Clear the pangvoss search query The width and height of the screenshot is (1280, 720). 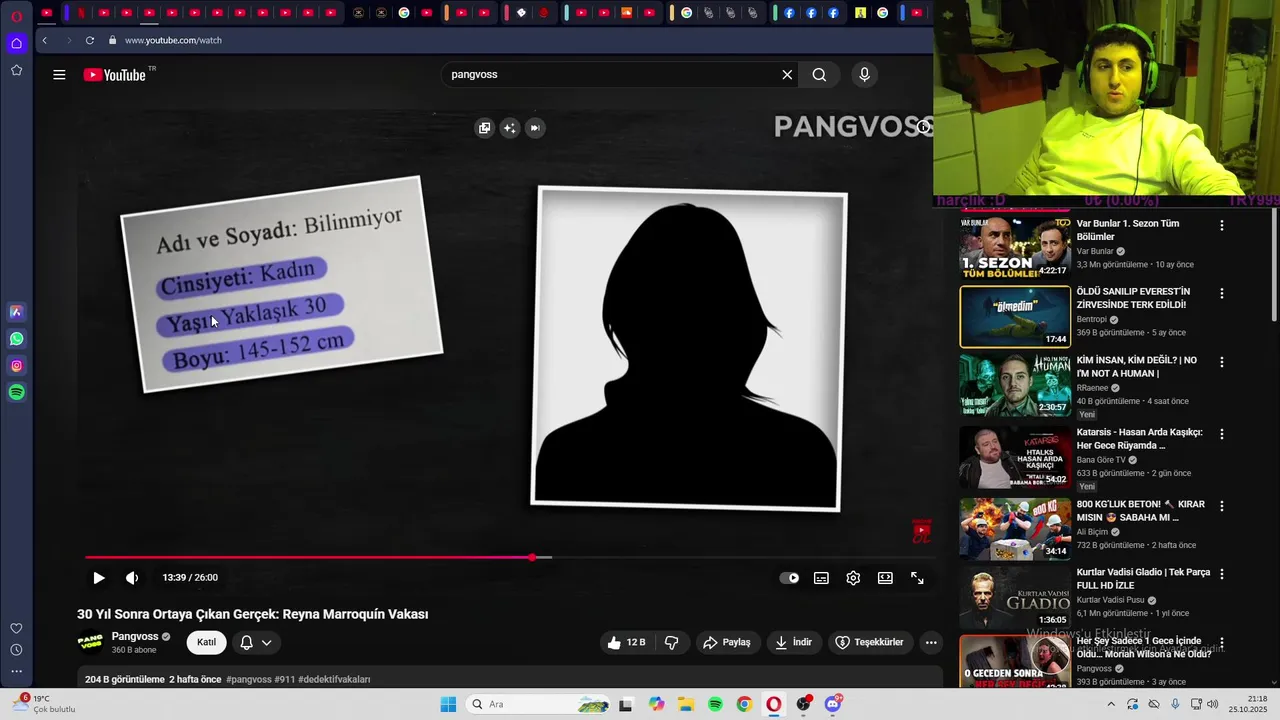[x=787, y=74]
